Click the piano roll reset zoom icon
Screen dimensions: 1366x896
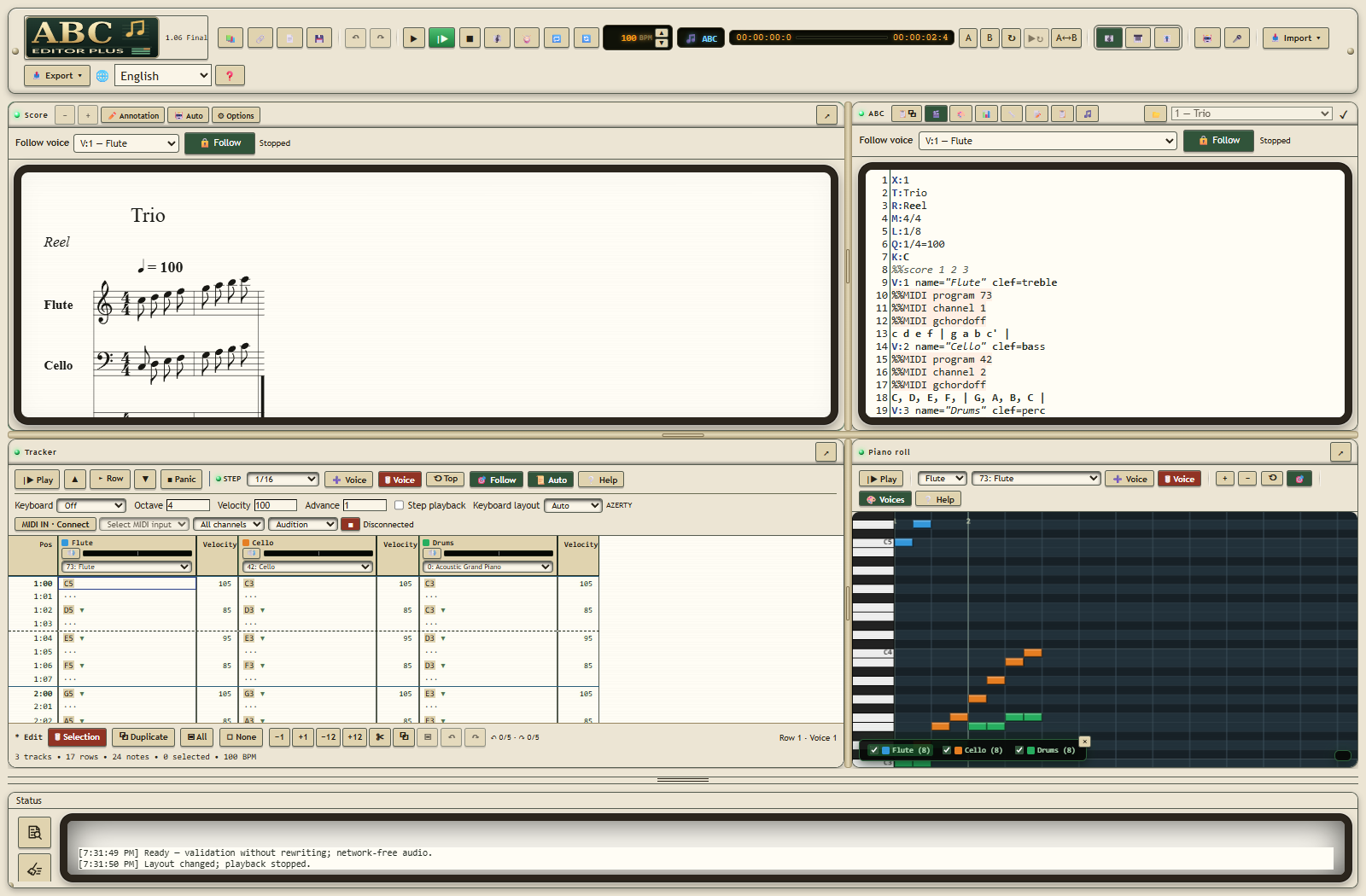(x=1272, y=479)
